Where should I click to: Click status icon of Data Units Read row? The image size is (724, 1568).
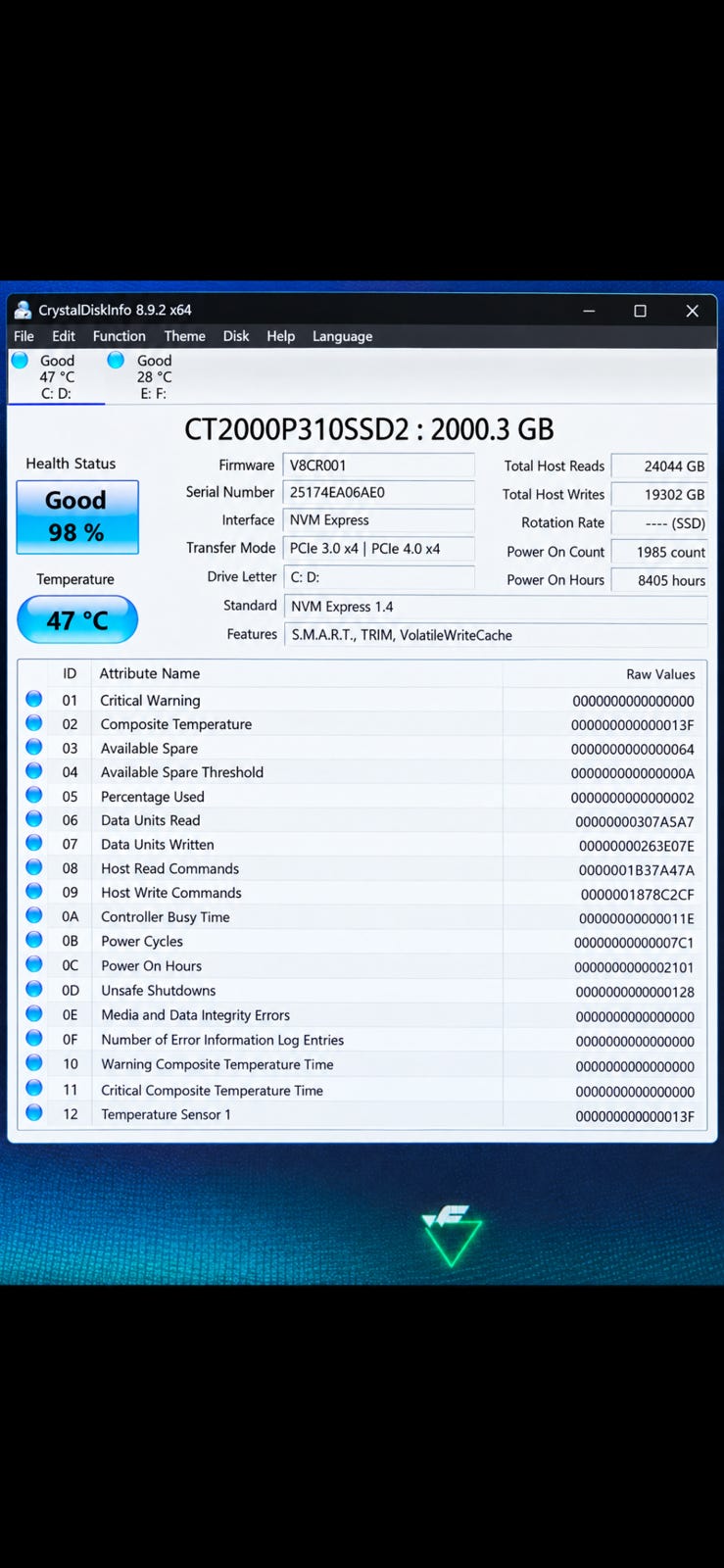[x=34, y=819]
